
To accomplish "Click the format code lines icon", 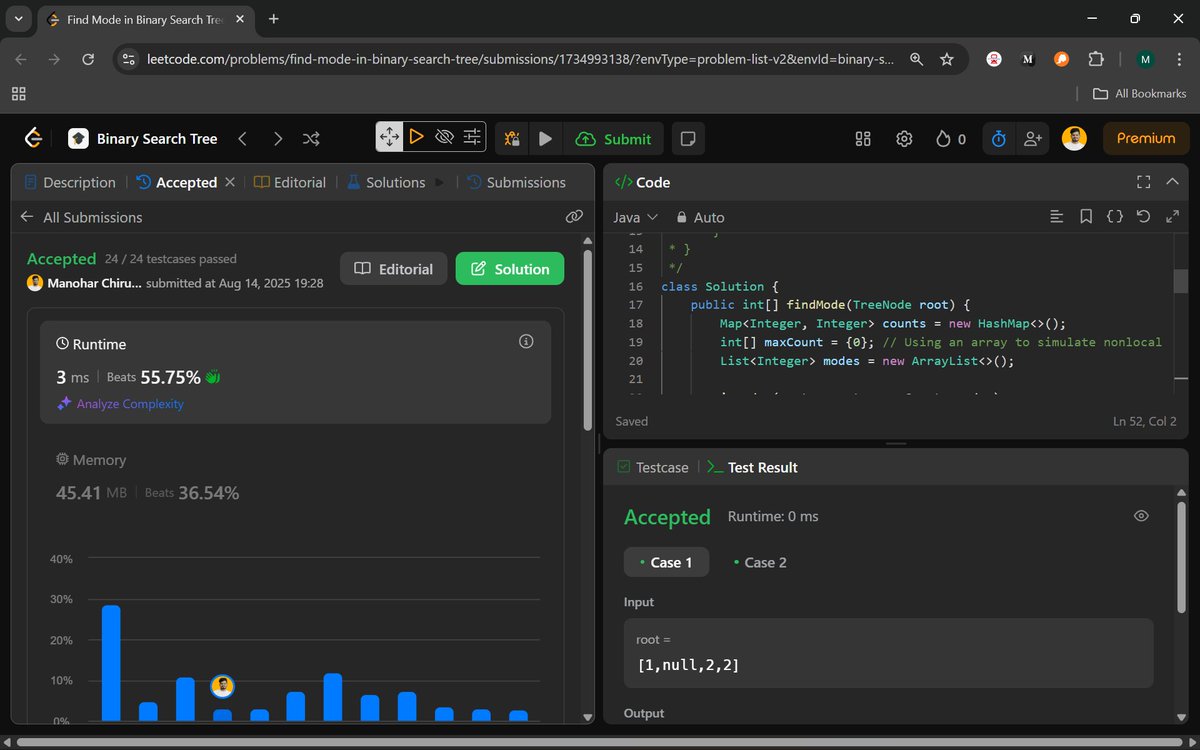I will [1057, 216].
